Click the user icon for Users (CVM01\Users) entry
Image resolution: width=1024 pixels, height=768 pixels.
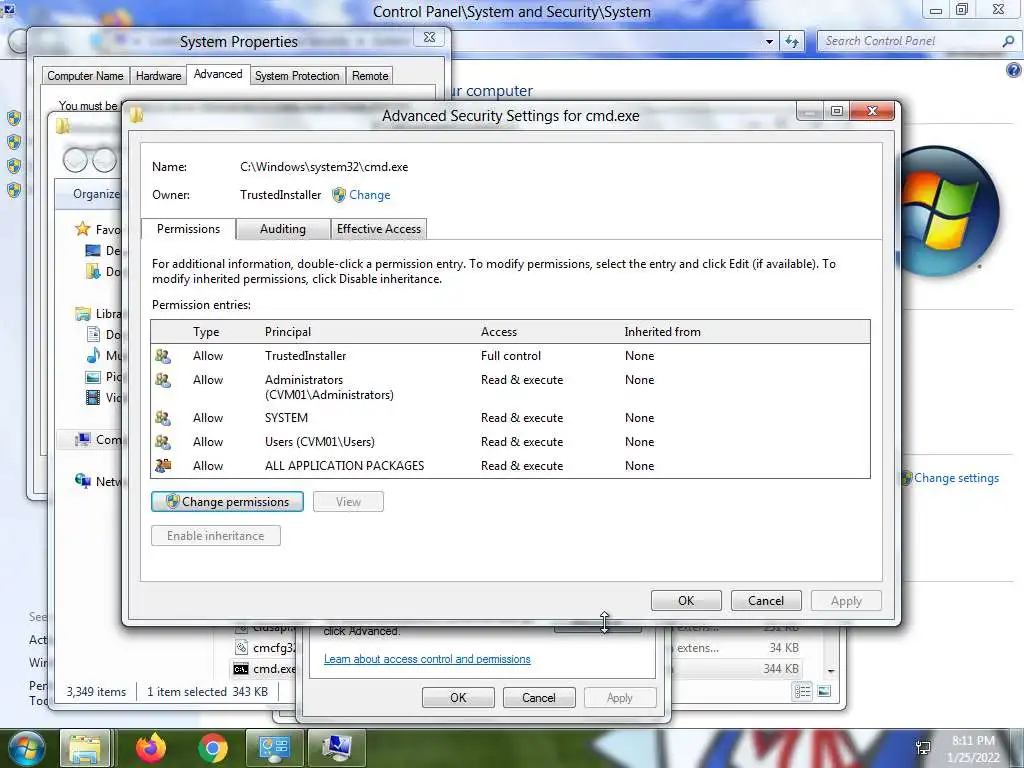(x=163, y=442)
